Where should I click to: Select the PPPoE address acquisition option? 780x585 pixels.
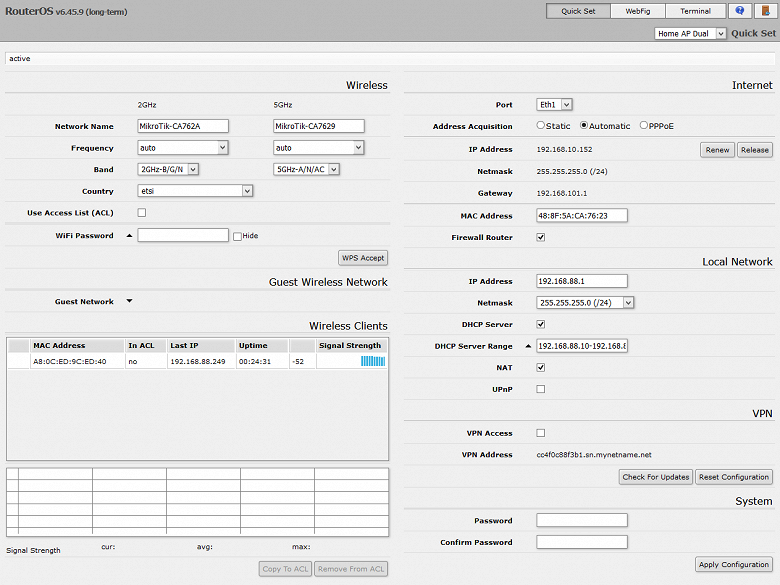[643, 126]
